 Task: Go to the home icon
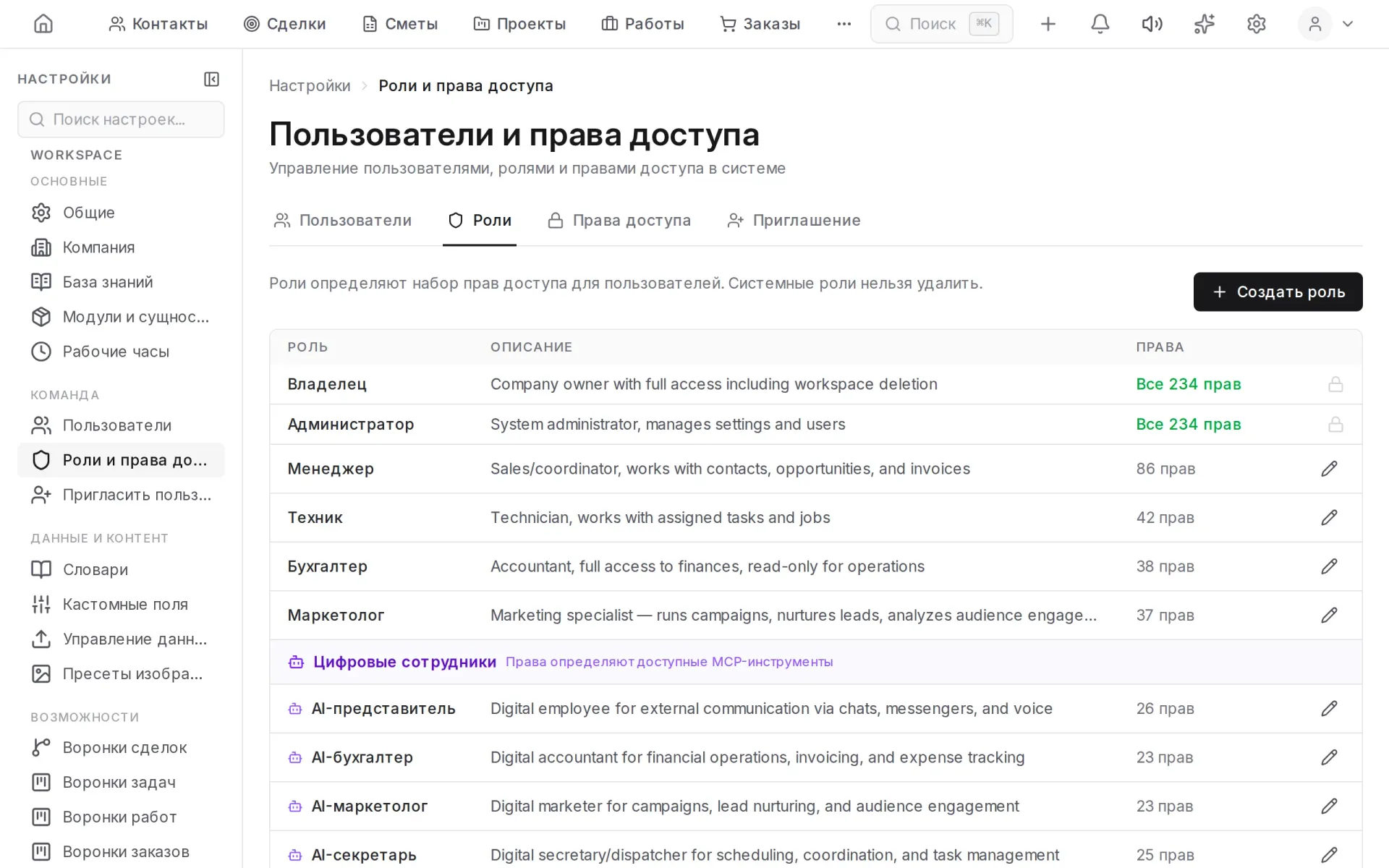tap(43, 24)
